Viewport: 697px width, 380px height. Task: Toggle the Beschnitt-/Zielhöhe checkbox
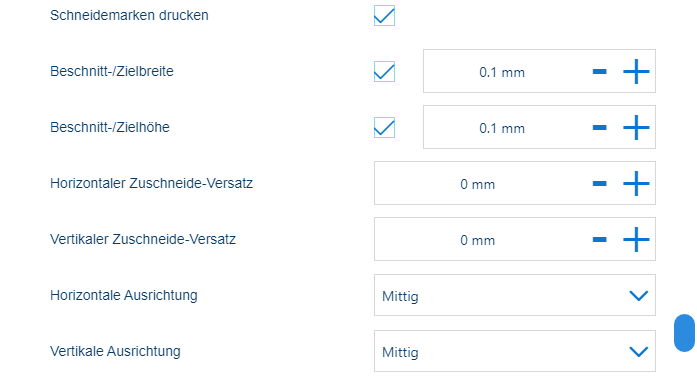coord(385,128)
